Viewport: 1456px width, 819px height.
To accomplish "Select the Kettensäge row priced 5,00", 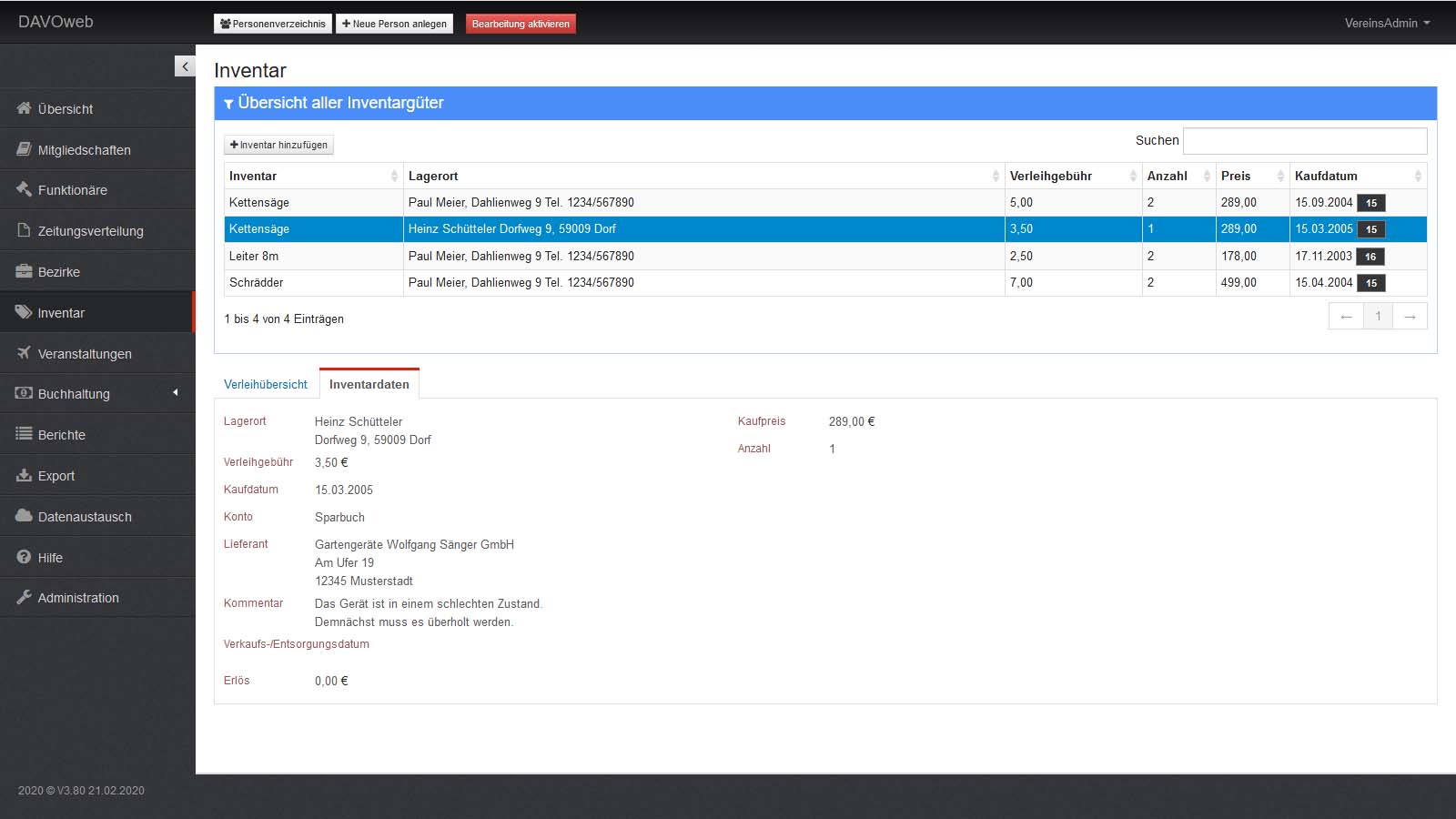I will [825, 202].
